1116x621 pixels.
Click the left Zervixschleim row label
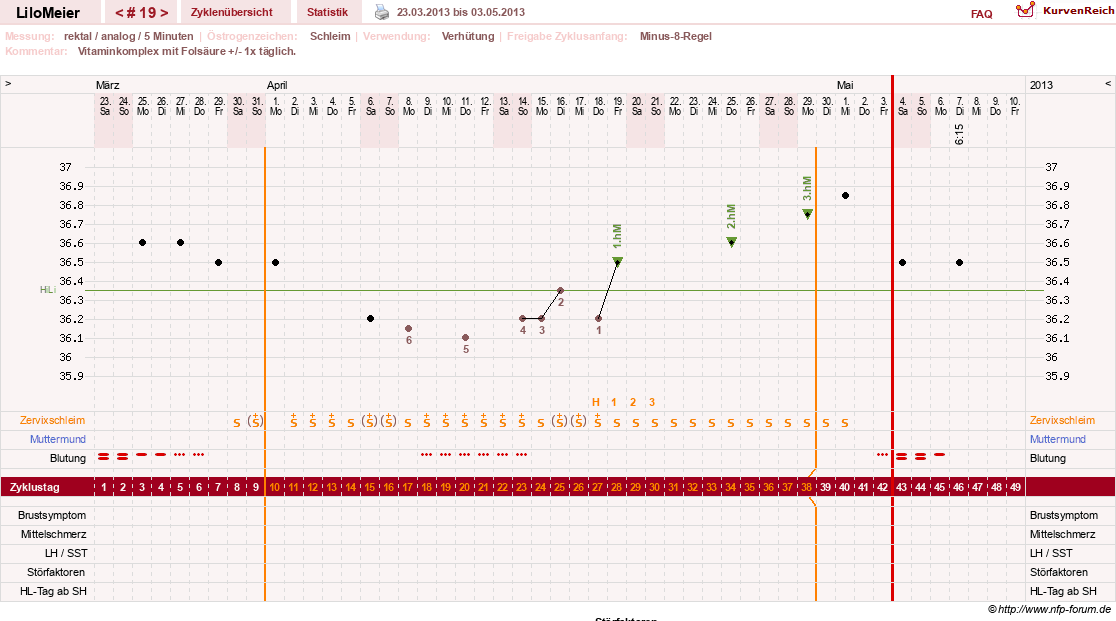(x=52, y=420)
